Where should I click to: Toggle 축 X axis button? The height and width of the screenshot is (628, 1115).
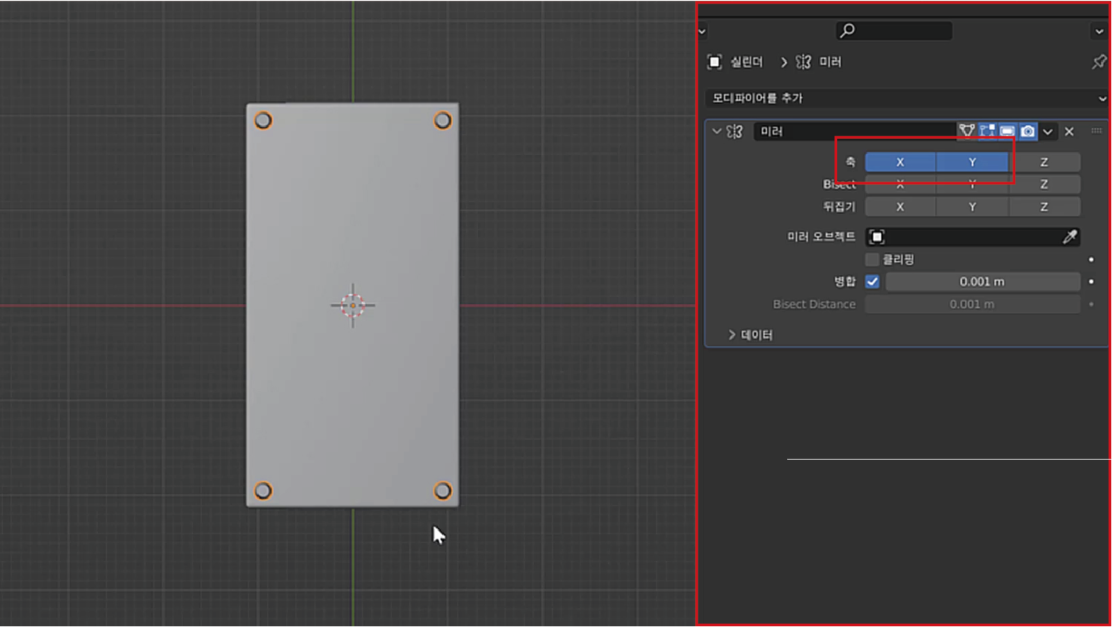[x=900, y=162]
